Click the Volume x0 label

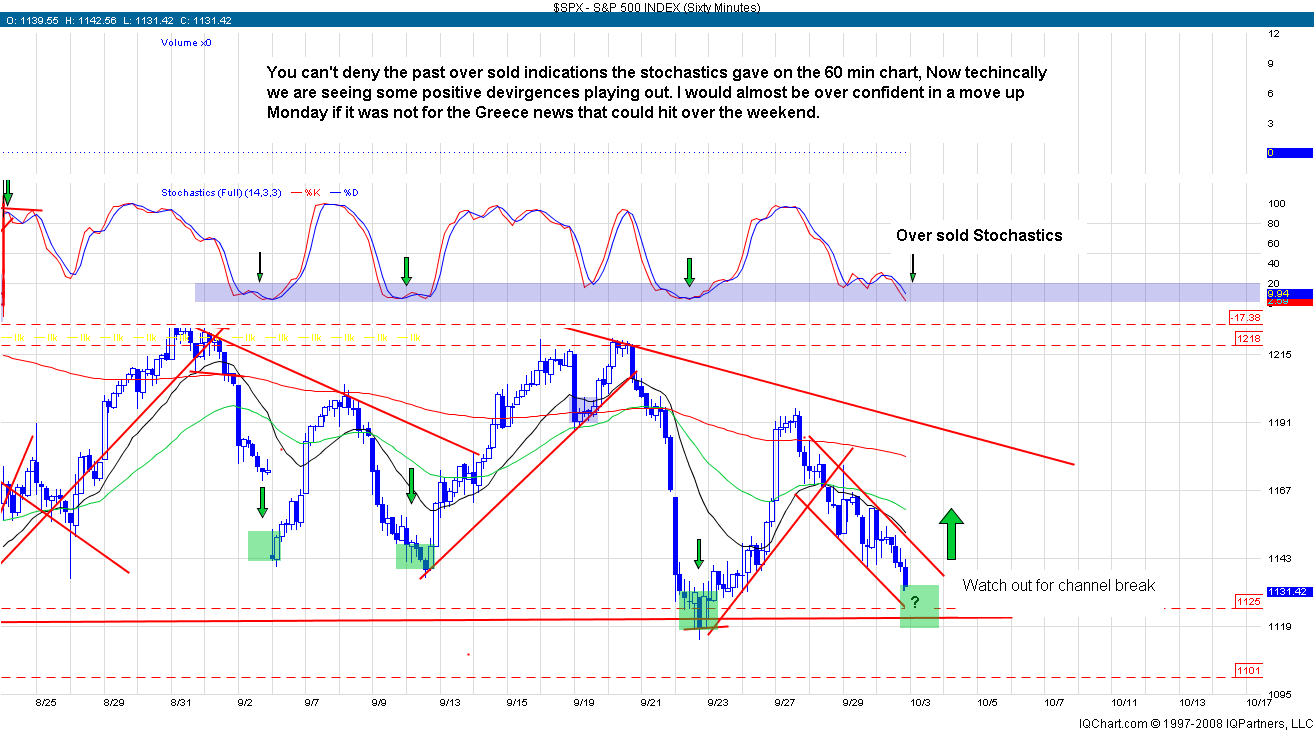pyautogui.click(x=186, y=43)
